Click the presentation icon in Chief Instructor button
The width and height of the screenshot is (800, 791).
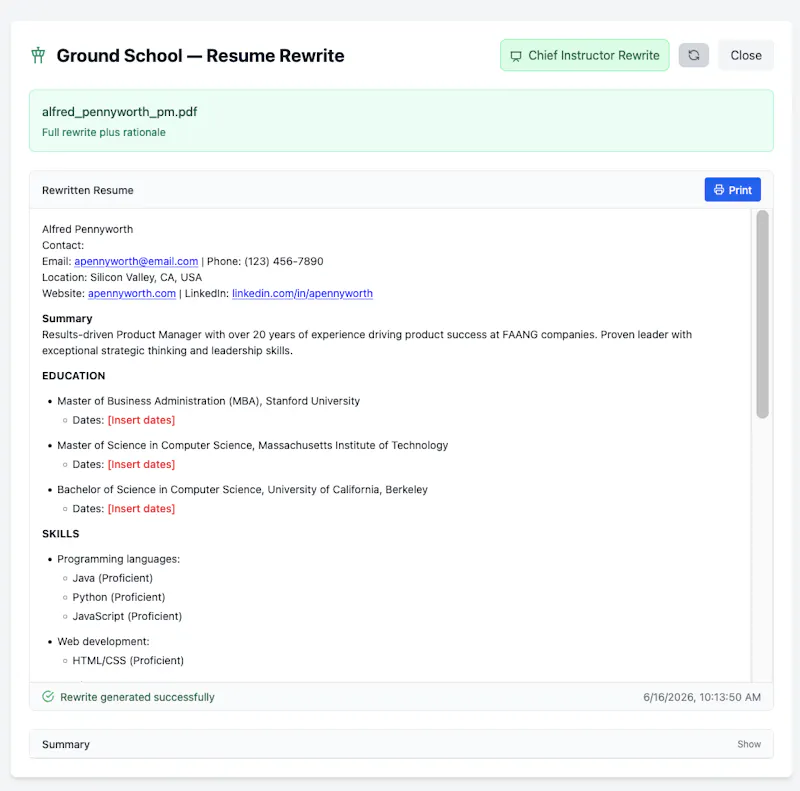click(516, 56)
